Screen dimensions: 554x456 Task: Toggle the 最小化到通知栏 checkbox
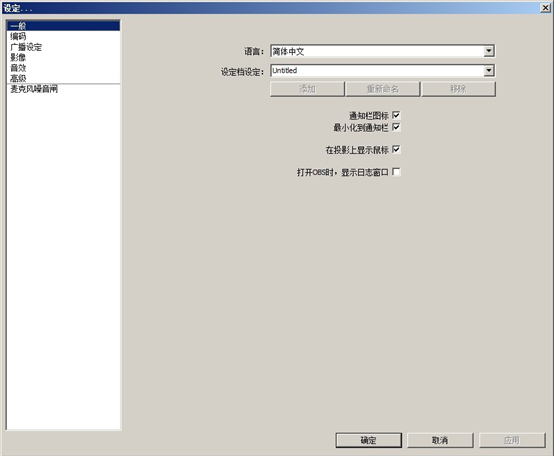[x=396, y=127]
